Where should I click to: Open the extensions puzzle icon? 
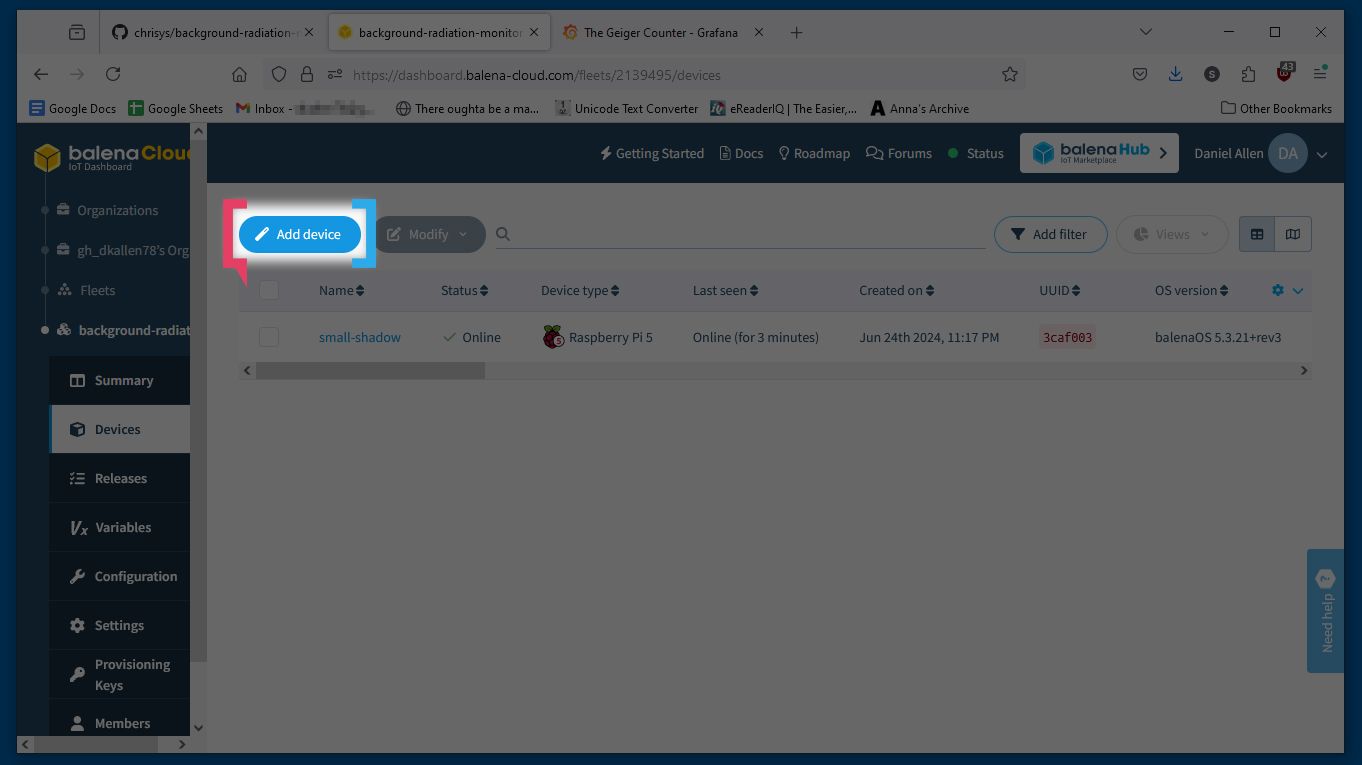(1248, 74)
